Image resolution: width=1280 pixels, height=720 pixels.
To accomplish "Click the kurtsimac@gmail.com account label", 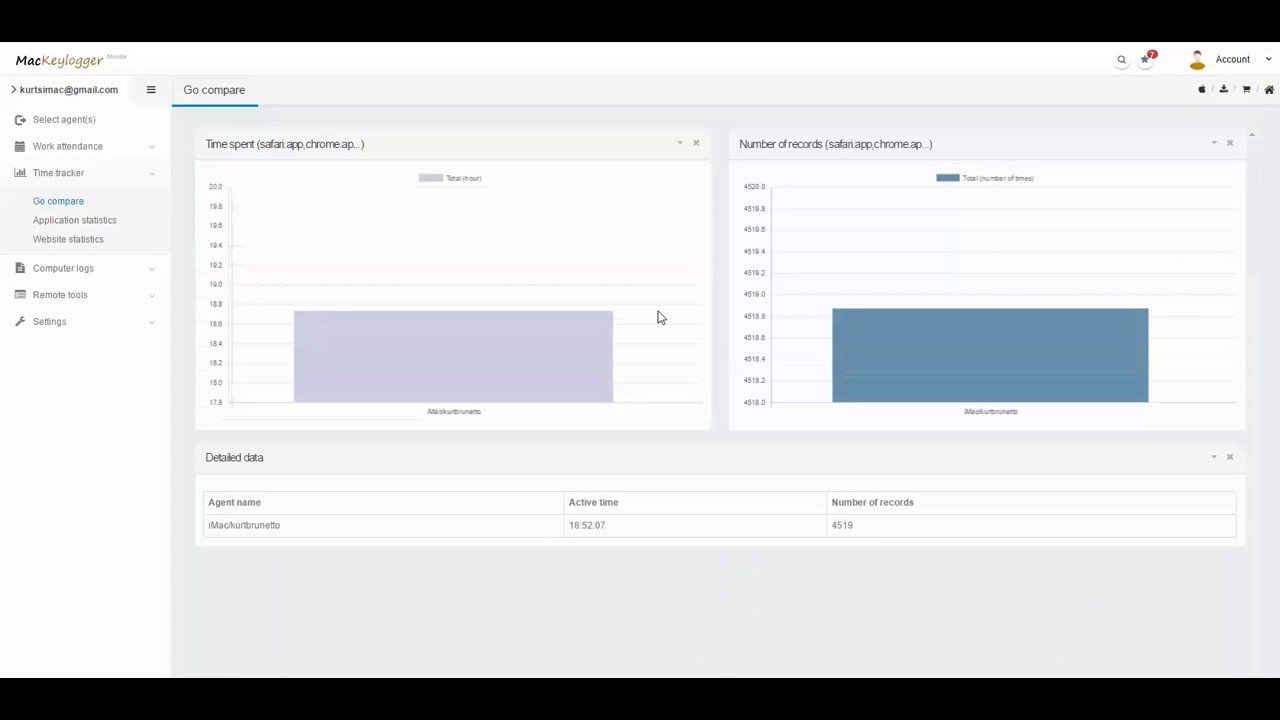I will (x=69, y=90).
